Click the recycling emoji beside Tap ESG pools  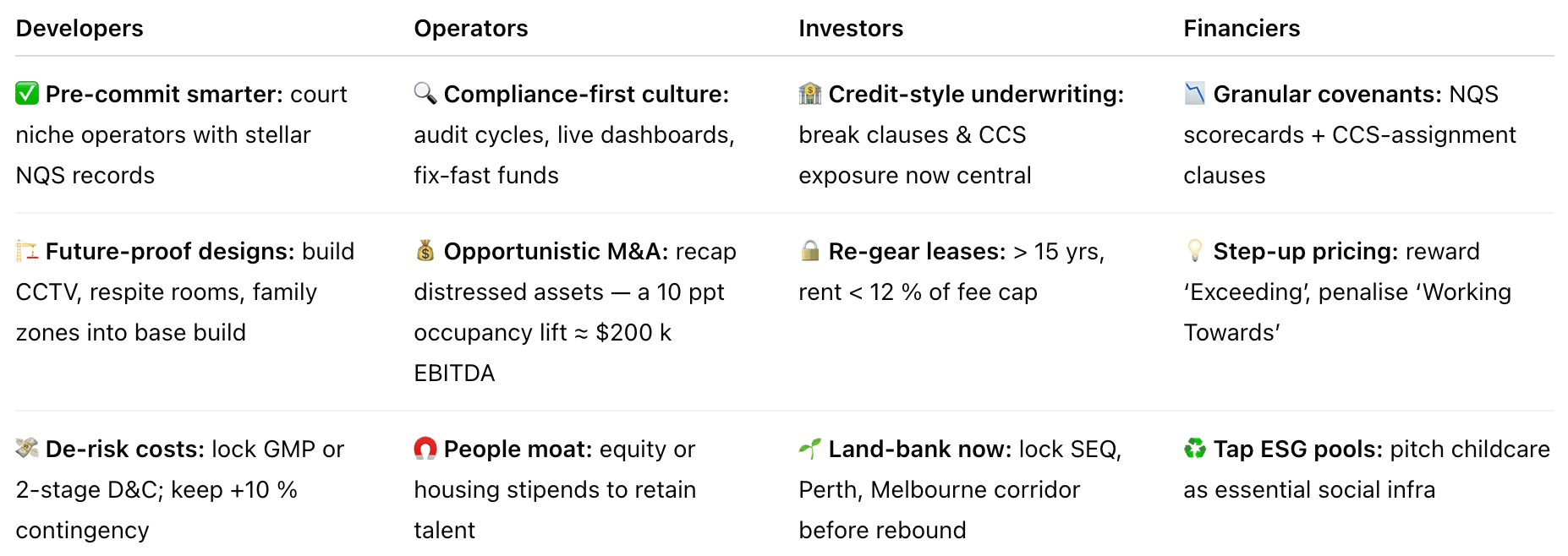[1195, 449]
